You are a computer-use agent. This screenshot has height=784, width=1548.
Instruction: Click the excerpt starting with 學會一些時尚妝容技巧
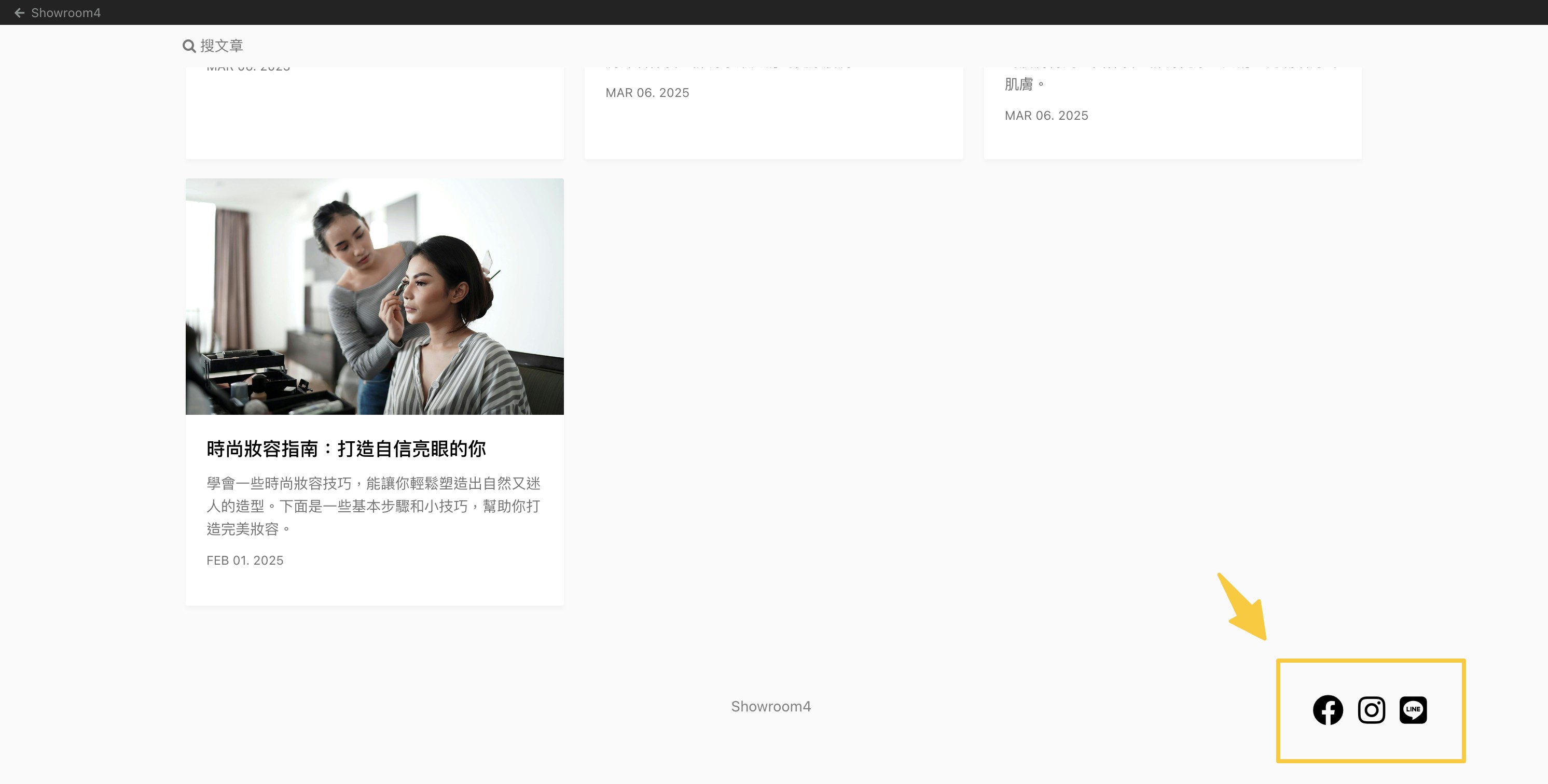point(373,506)
